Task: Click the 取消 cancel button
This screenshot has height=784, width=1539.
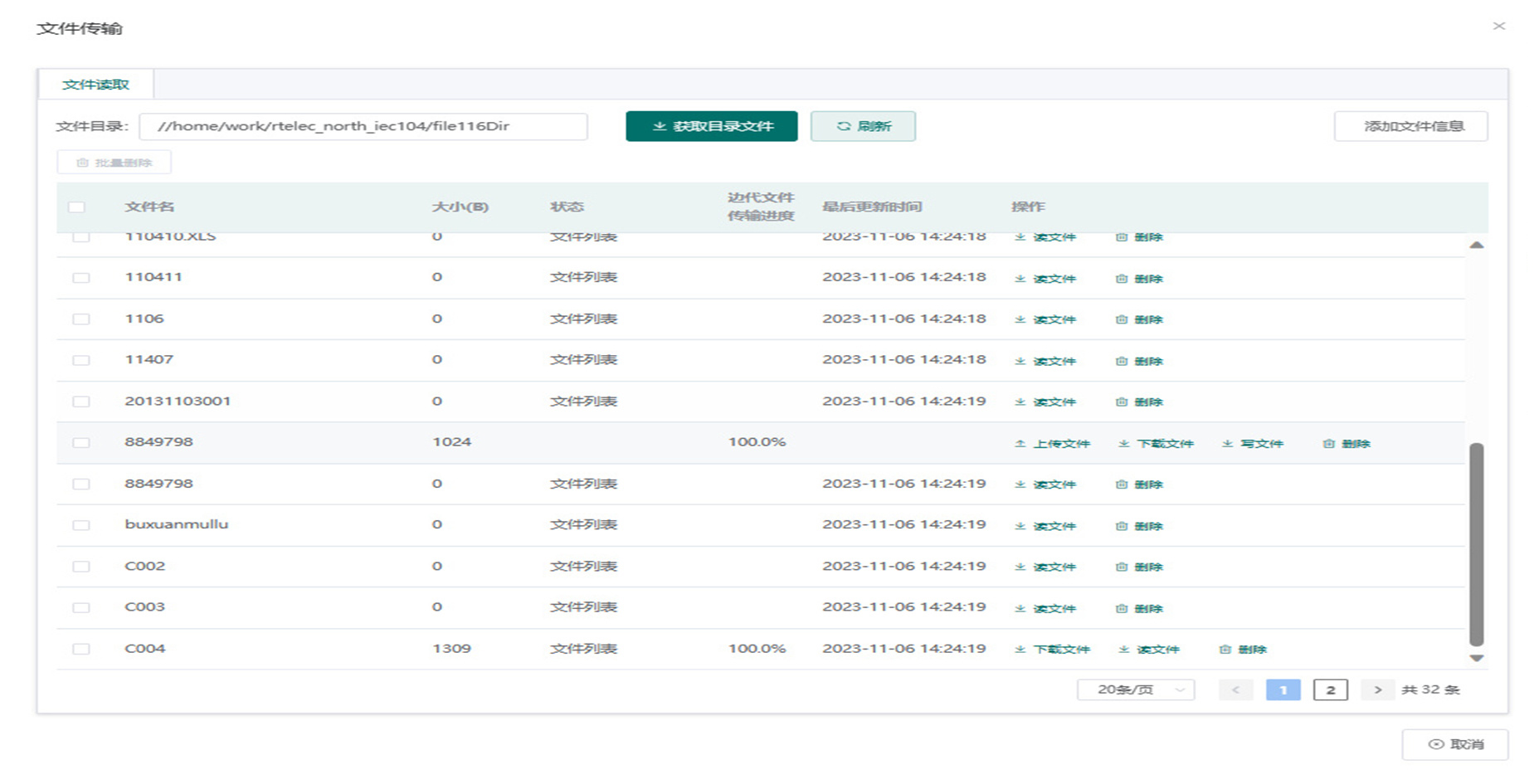Action: pyautogui.click(x=1454, y=745)
